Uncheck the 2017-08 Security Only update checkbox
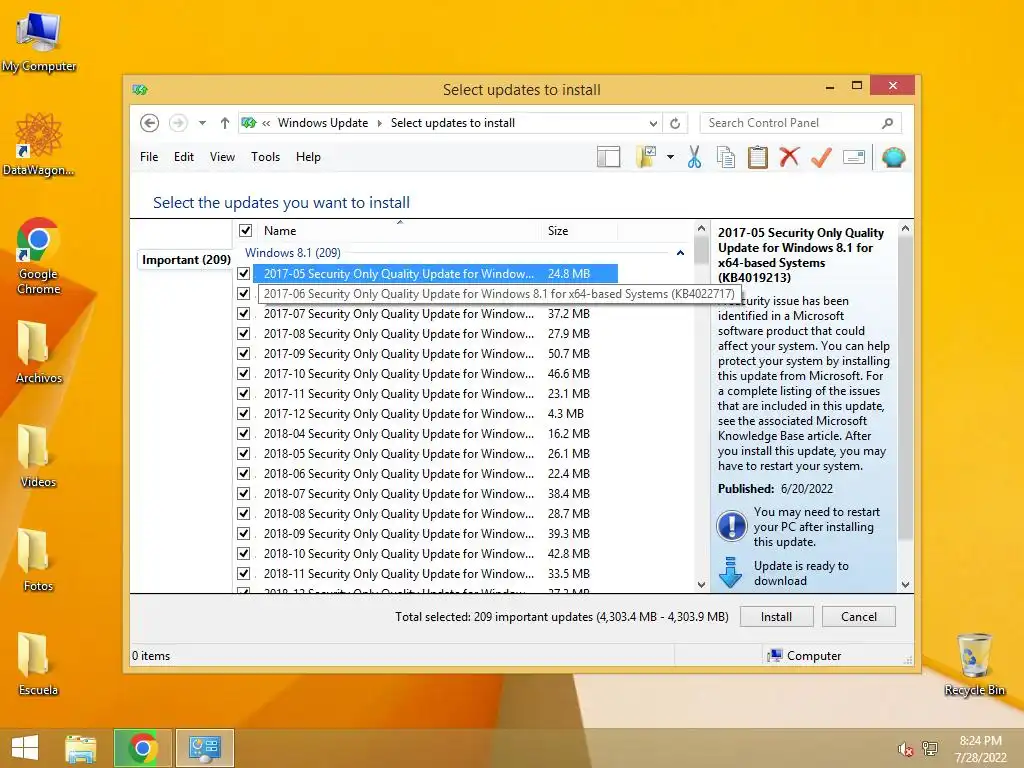Viewport: 1024px width, 768px height. click(x=244, y=334)
